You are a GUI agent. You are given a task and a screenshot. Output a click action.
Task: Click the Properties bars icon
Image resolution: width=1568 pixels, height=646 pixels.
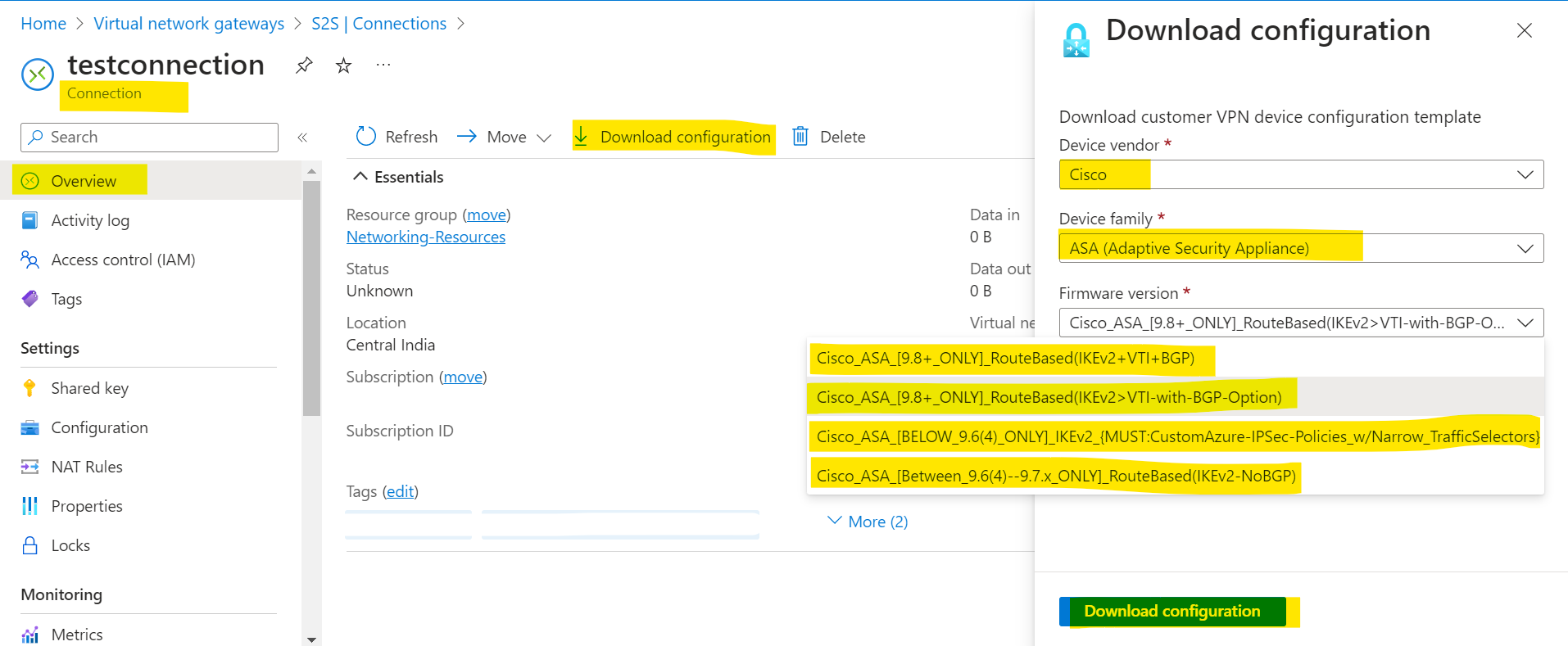(29, 506)
